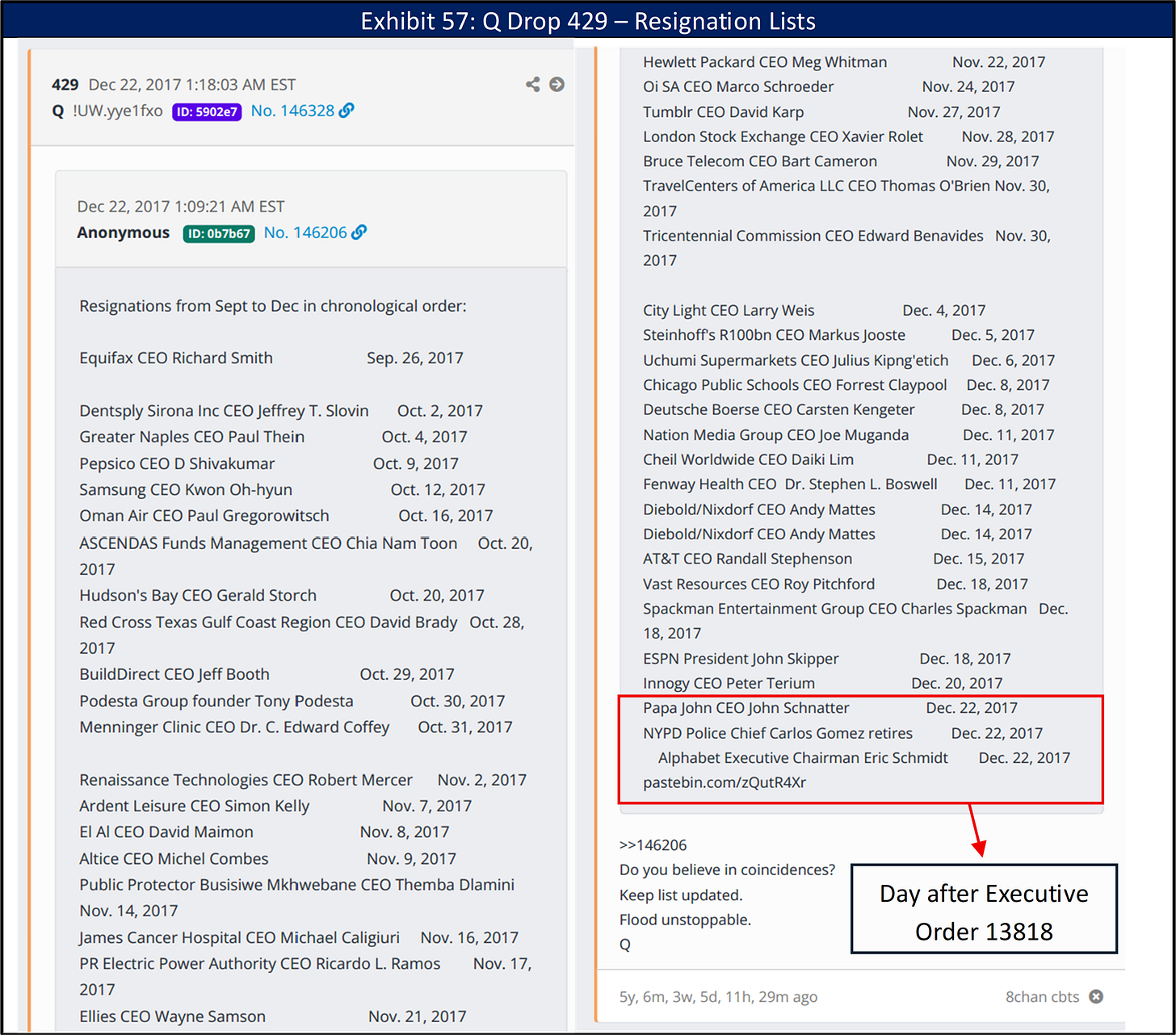Open the link No. 146206
The width and height of the screenshot is (1176, 1035).
tap(305, 233)
